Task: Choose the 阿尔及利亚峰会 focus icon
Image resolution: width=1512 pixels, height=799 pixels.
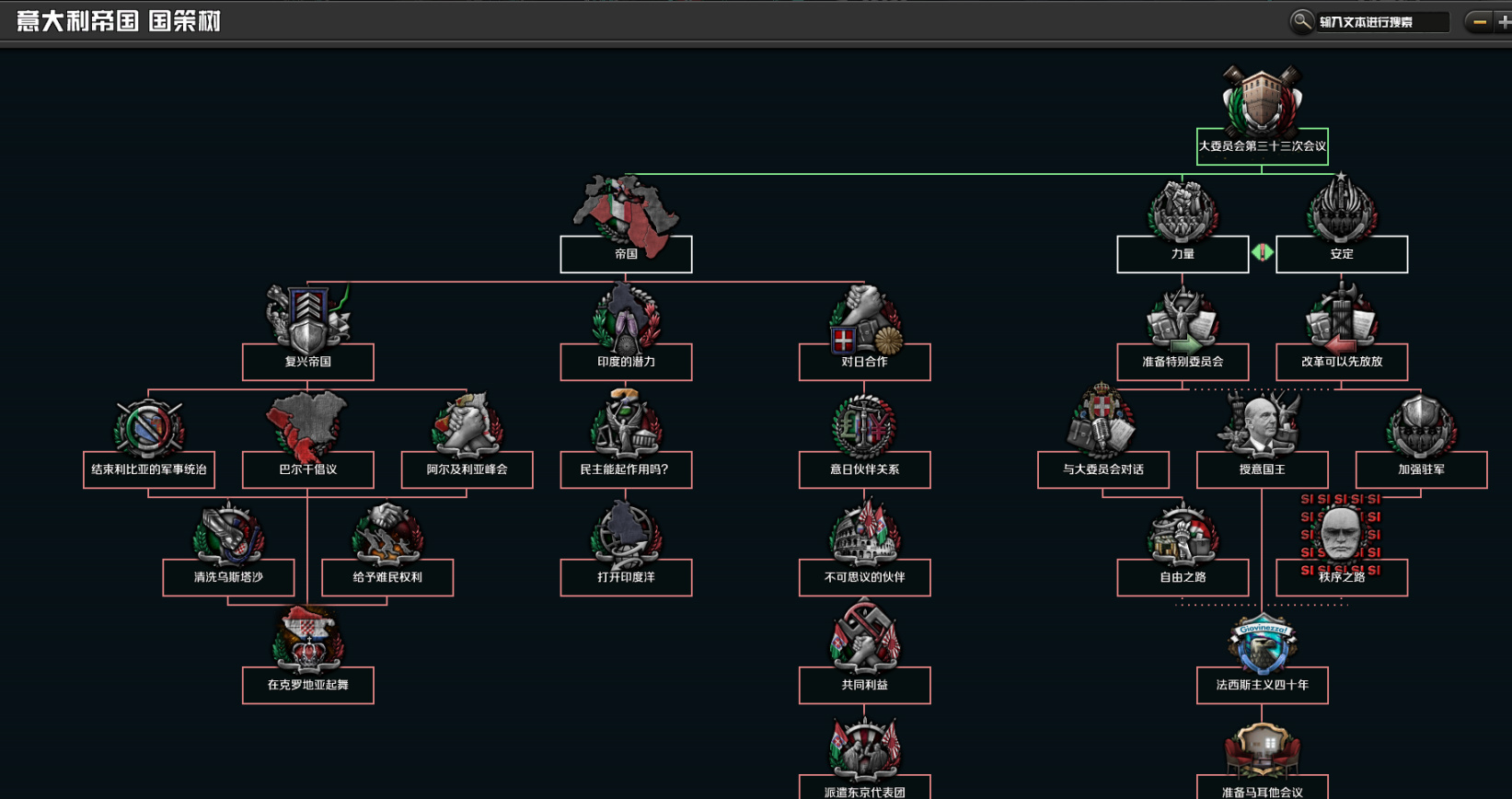Action: (x=467, y=425)
